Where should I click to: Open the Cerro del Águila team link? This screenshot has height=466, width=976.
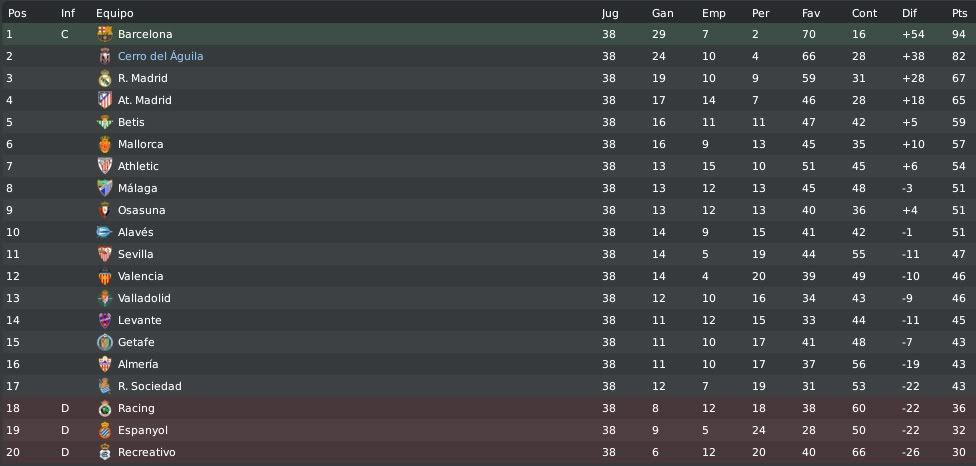tap(161, 56)
